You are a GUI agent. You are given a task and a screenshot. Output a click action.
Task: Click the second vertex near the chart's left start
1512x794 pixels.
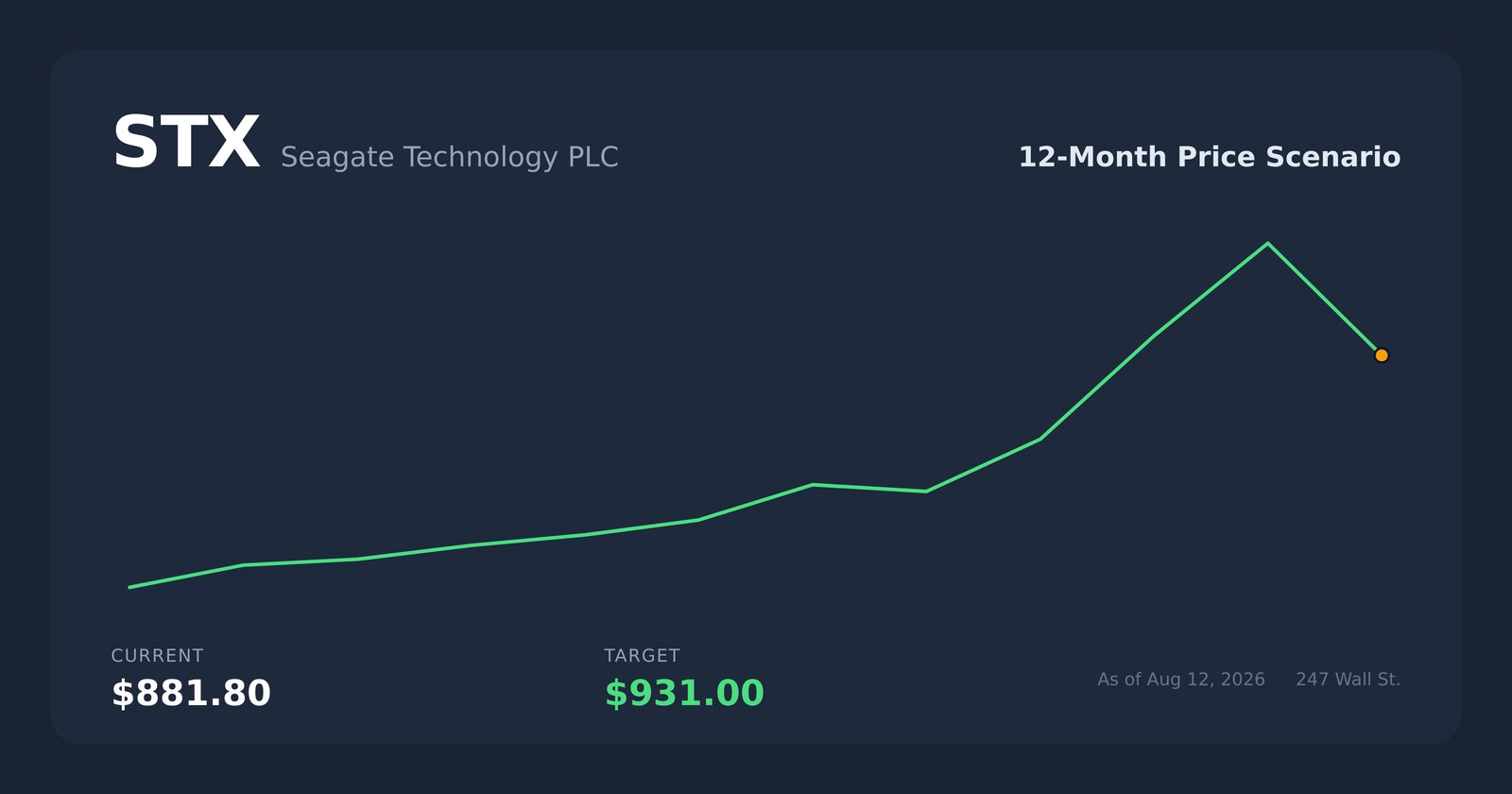(244, 565)
